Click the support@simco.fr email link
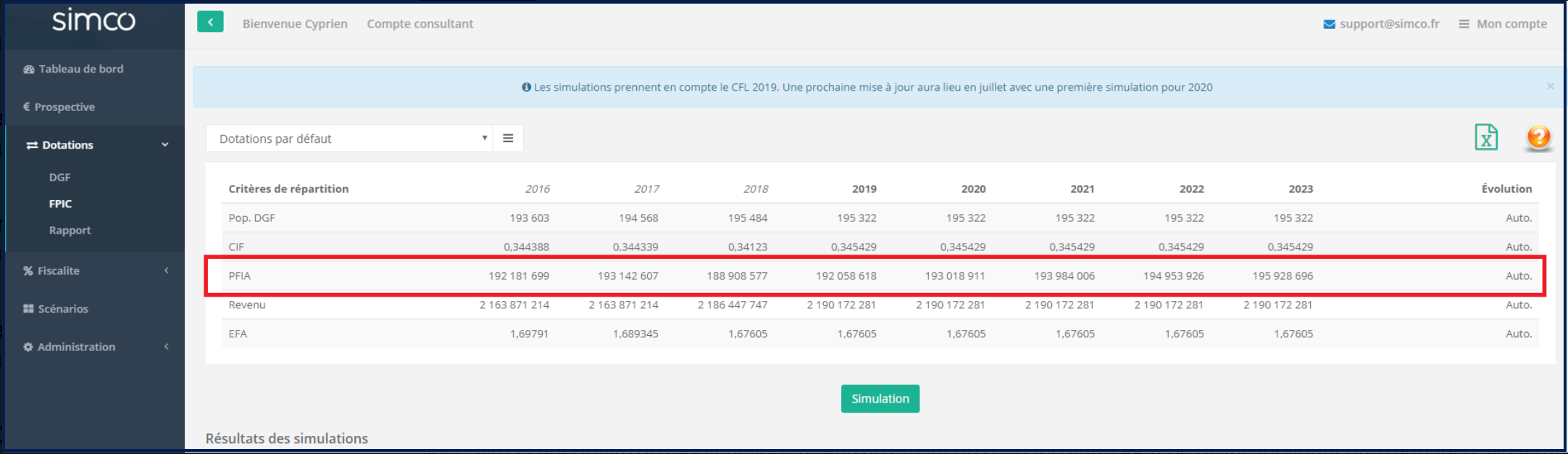 1389,24
